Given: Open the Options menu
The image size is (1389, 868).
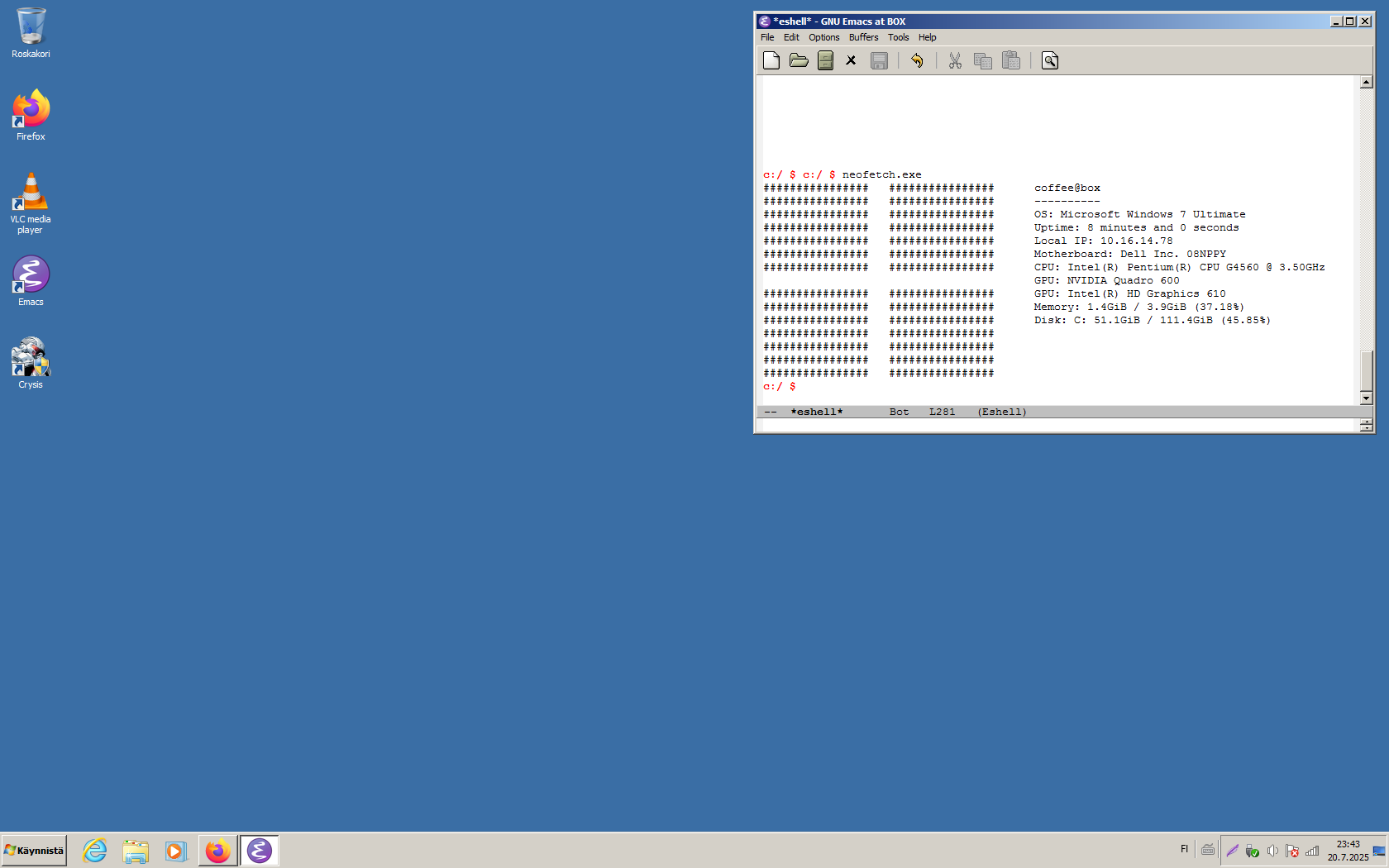Looking at the screenshot, I should [823, 37].
